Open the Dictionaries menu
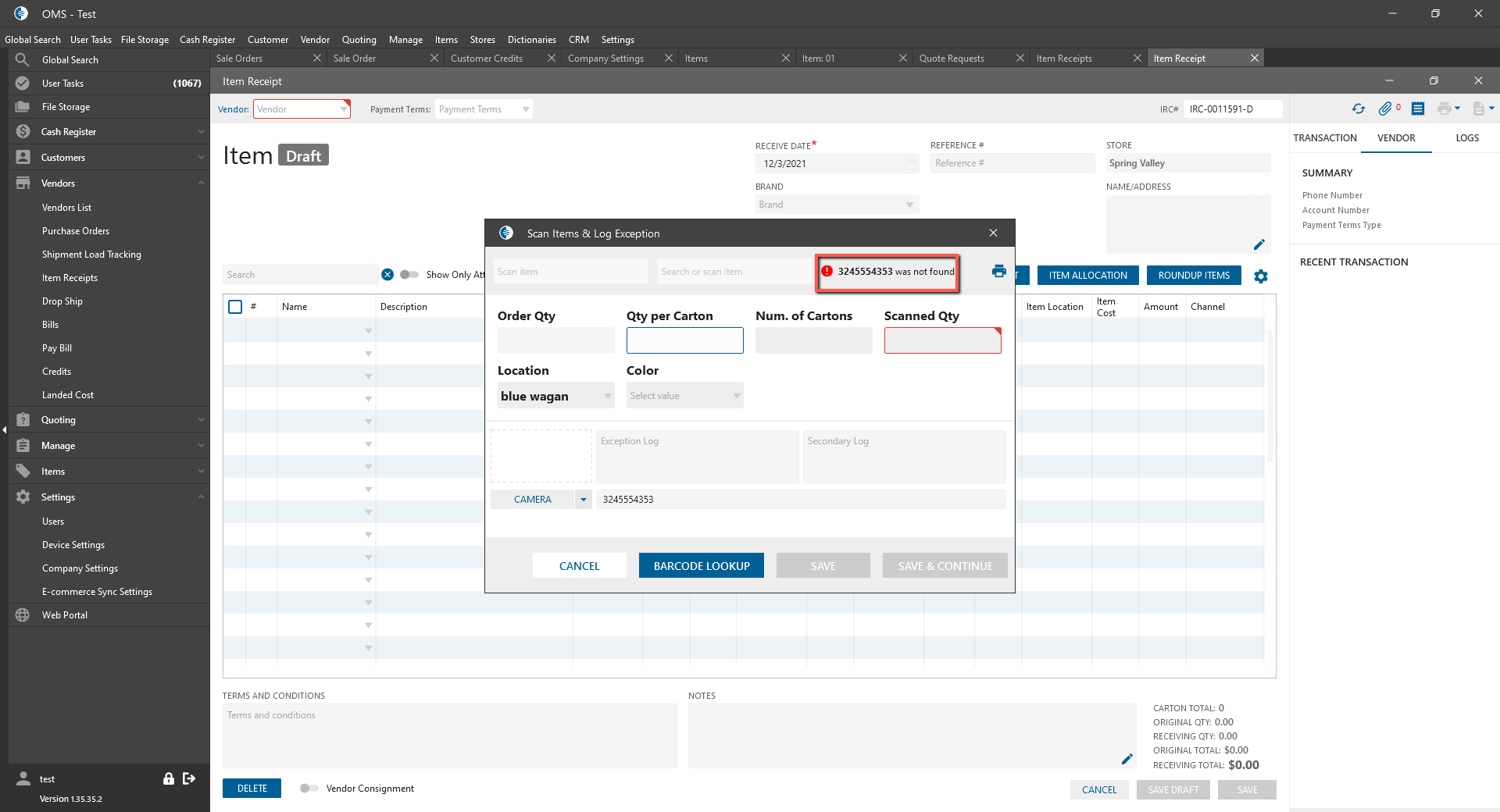Viewport: 1500px width, 812px height. pyautogui.click(x=531, y=40)
